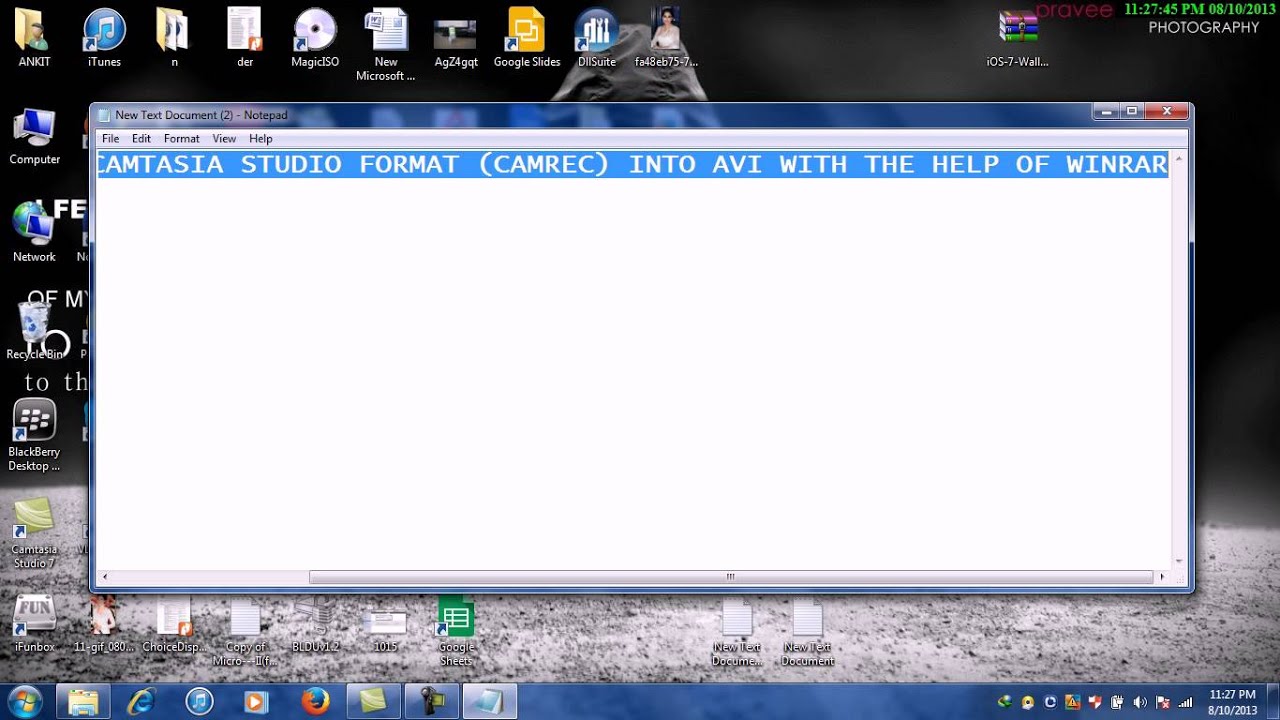Switch to Camtasia Recorder taskbar button

tap(431, 701)
